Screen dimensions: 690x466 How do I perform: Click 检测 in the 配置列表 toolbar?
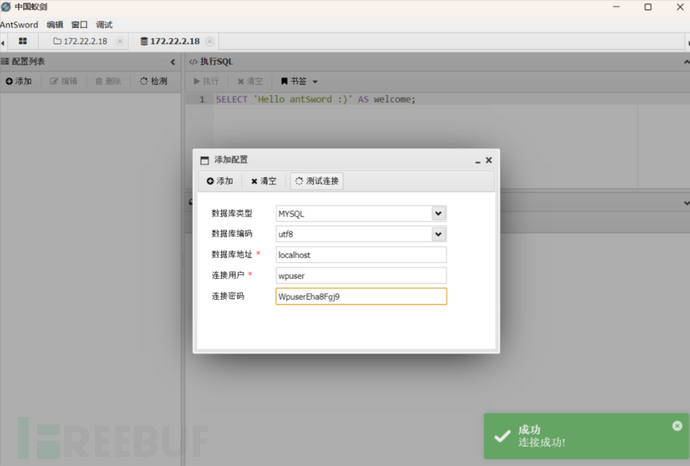click(x=154, y=81)
